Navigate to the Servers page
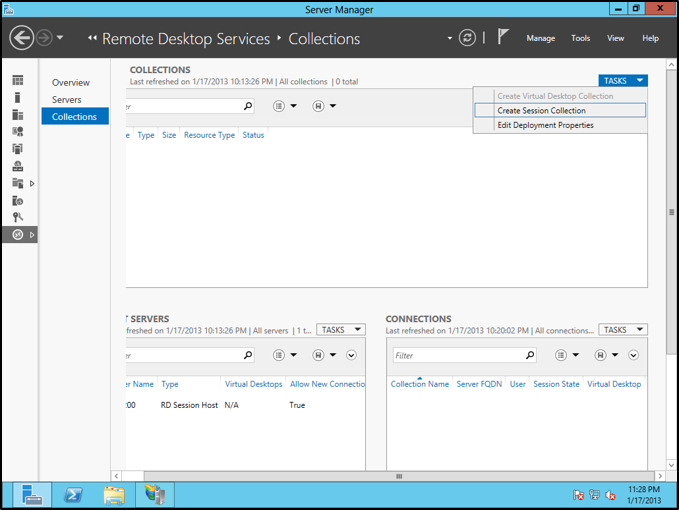This screenshot has height=510, width=679. click(x=67, y=100)
